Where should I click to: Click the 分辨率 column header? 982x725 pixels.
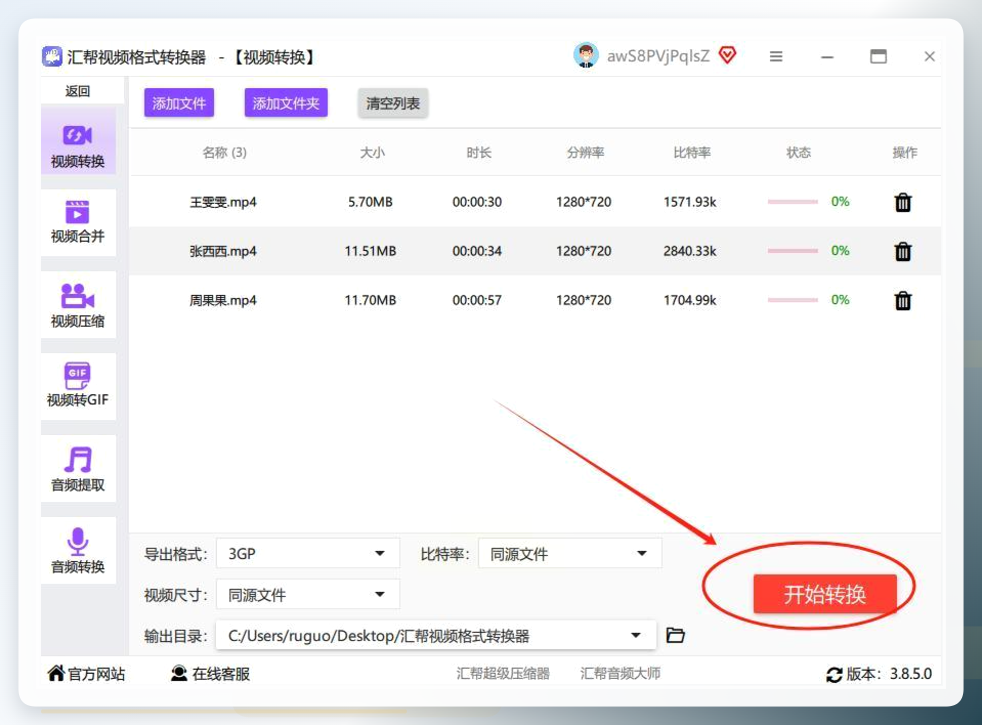pyautogui.click(x=585, y=153)
